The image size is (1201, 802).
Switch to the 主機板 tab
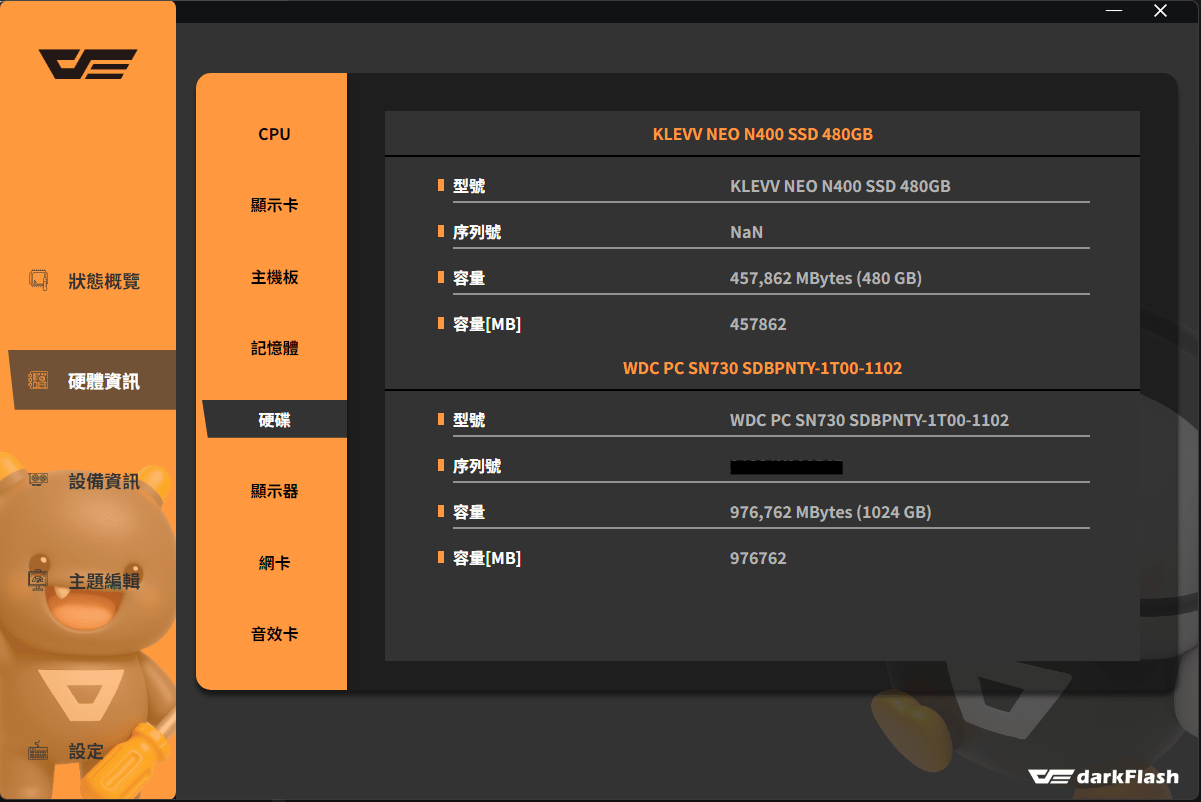tap(274, 277)
